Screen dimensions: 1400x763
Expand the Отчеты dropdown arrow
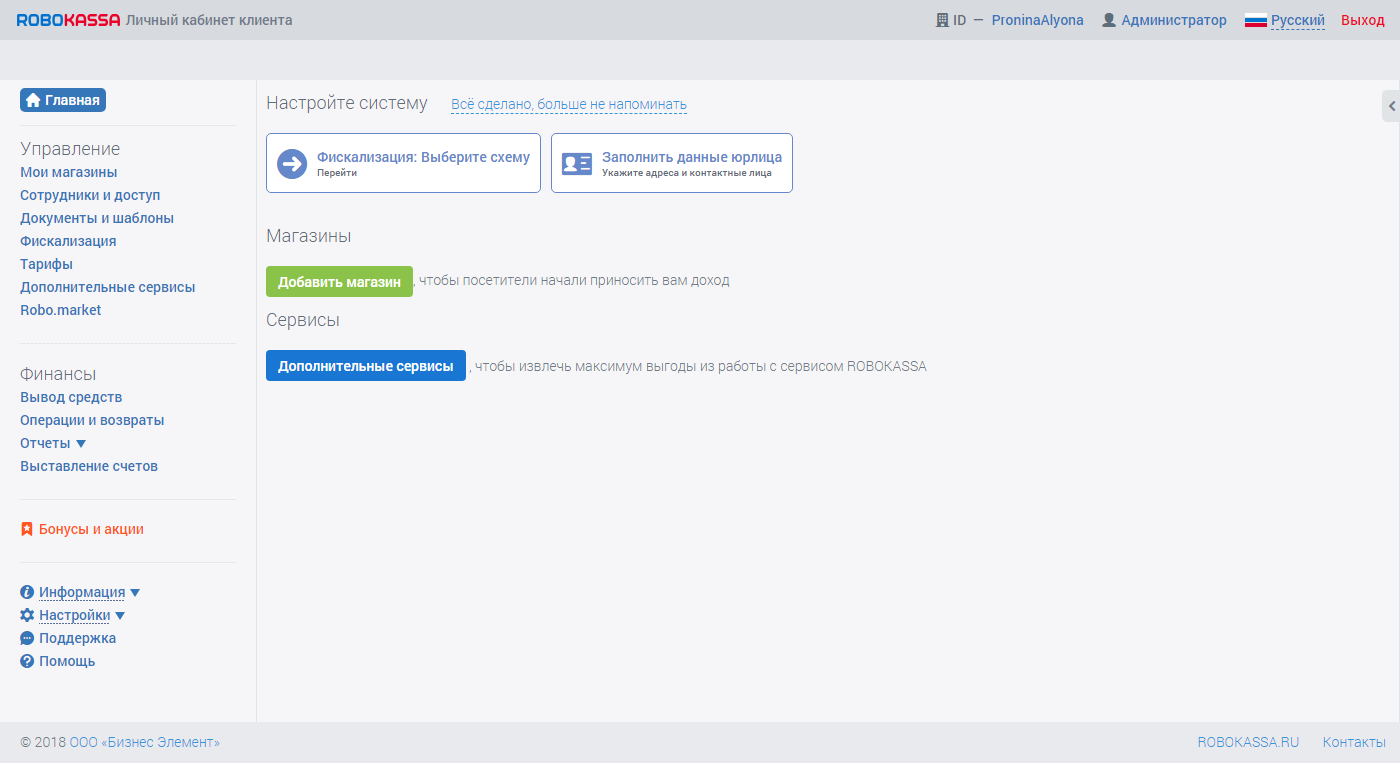(x=81, y=443)
